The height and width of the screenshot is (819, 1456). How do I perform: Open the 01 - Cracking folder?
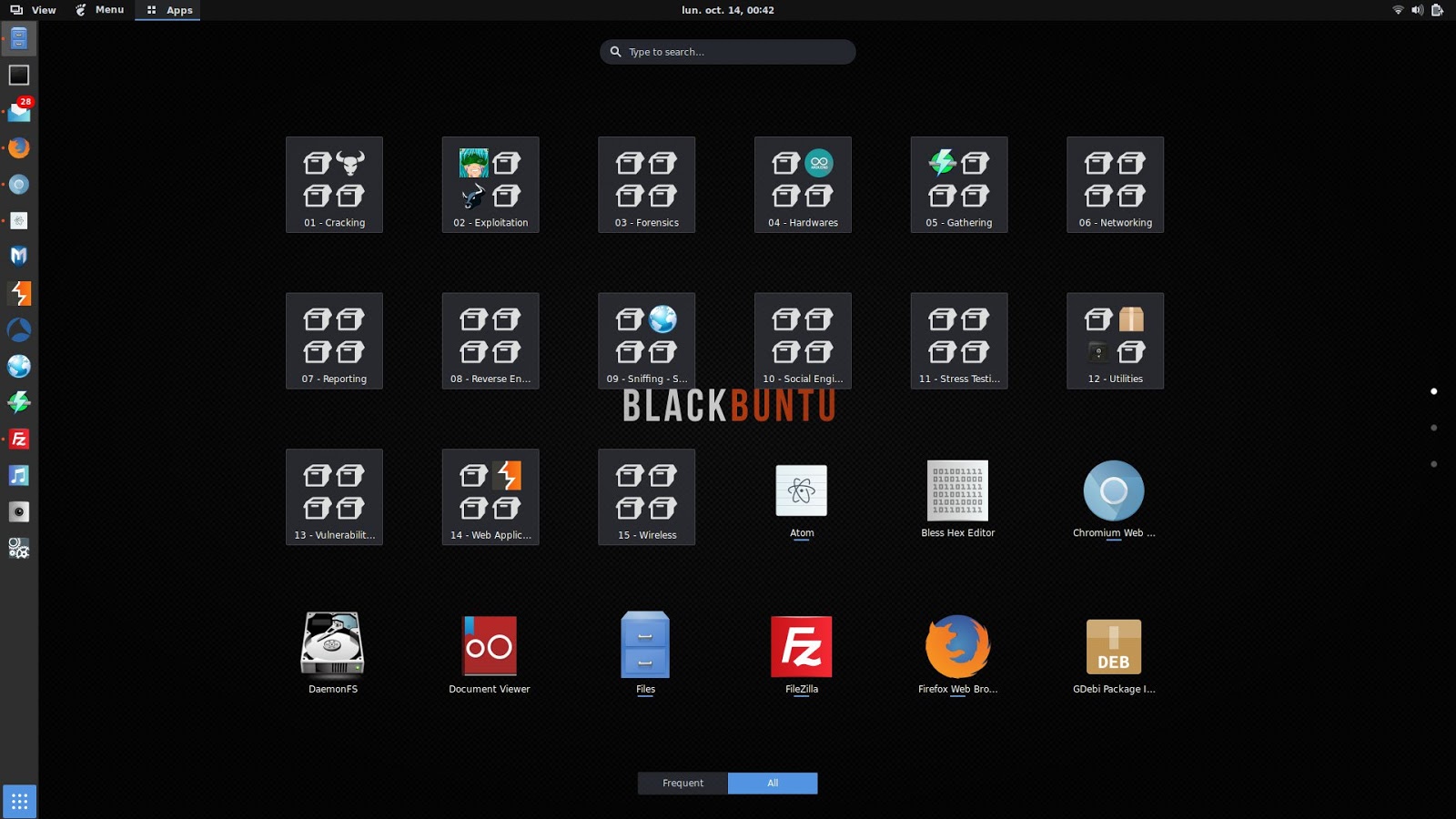(333, 182)
